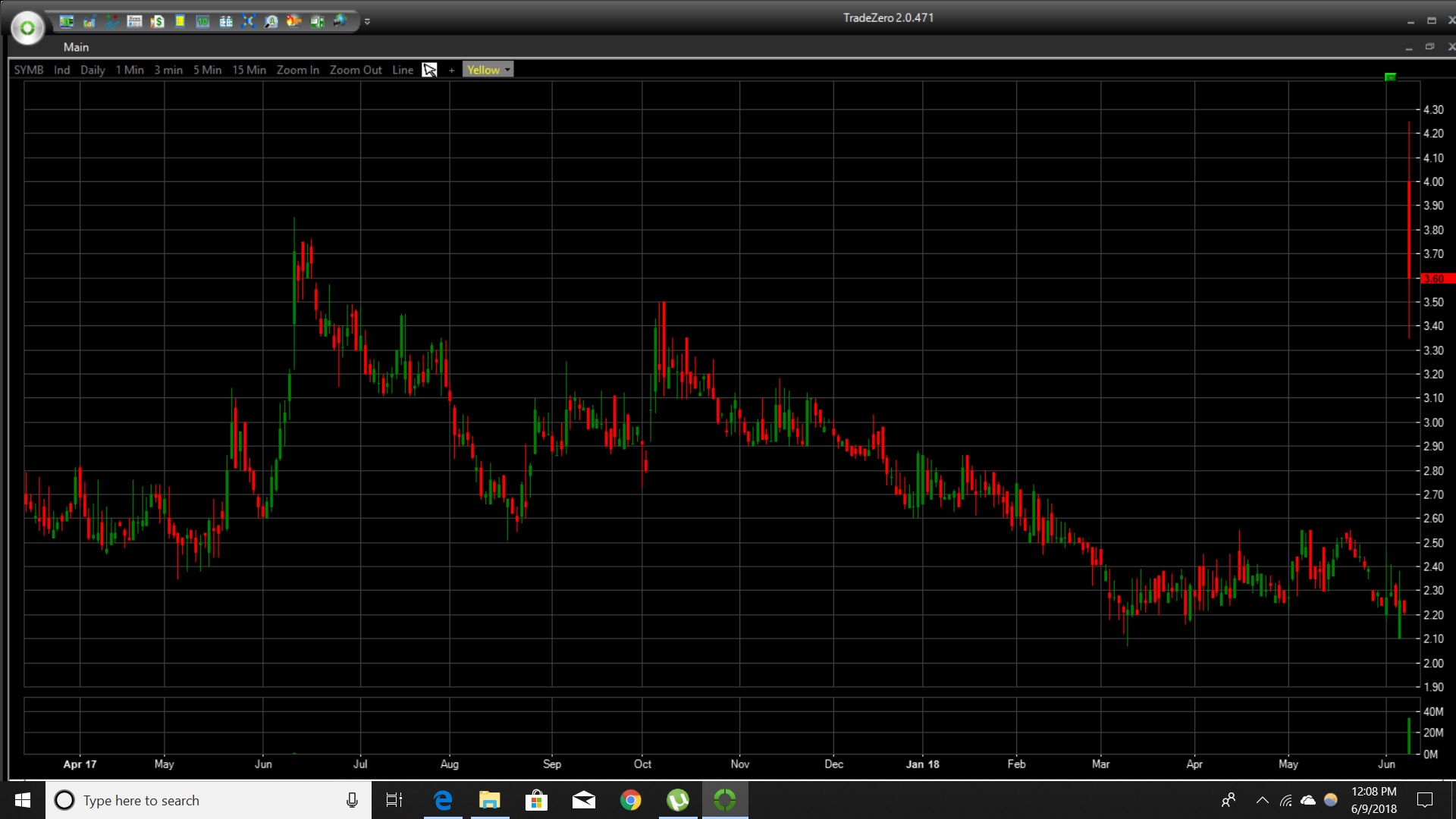Click the TradeZero round application button

[27, 28]
